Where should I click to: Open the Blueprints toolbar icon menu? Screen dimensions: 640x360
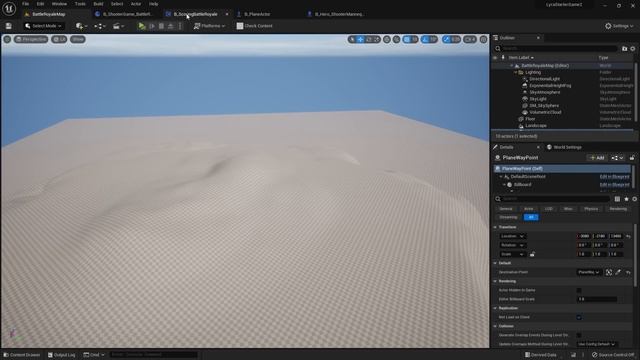click(100, 26)
